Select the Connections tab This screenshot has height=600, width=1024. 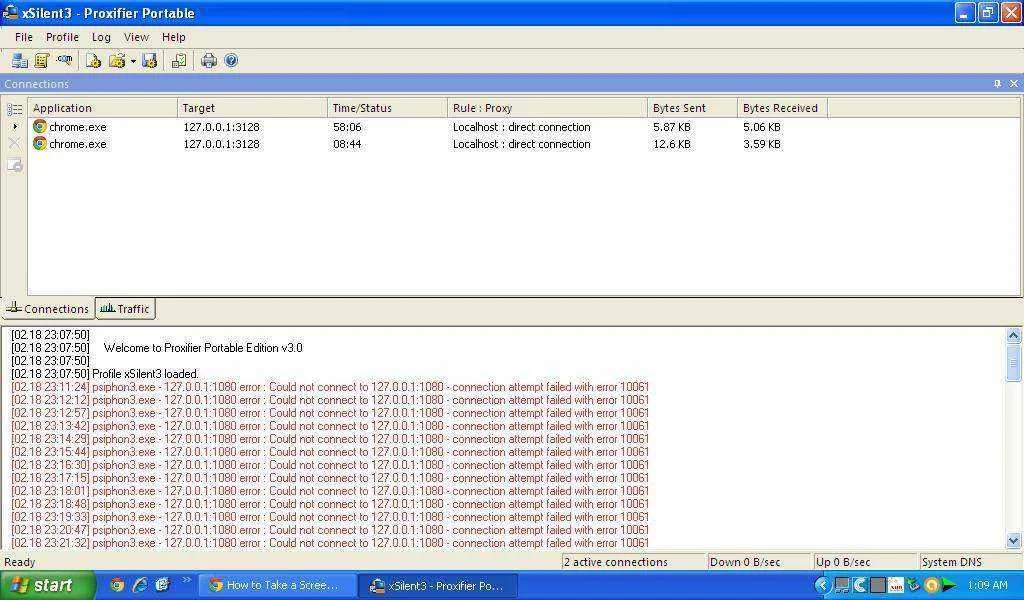(48, 309)
